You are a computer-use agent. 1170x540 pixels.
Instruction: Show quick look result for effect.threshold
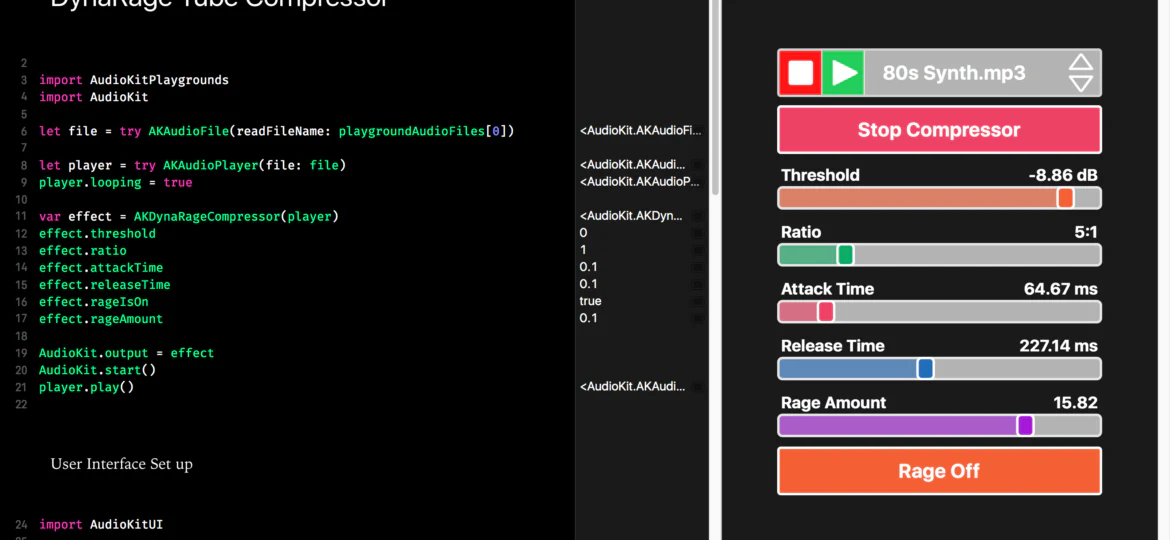click(x=698, y=233)
